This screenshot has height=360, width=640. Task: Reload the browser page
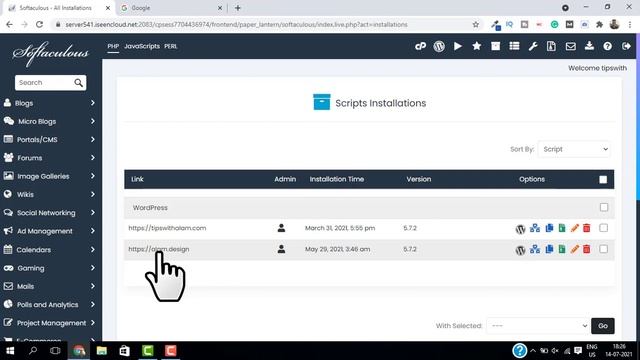pos(40,24)
